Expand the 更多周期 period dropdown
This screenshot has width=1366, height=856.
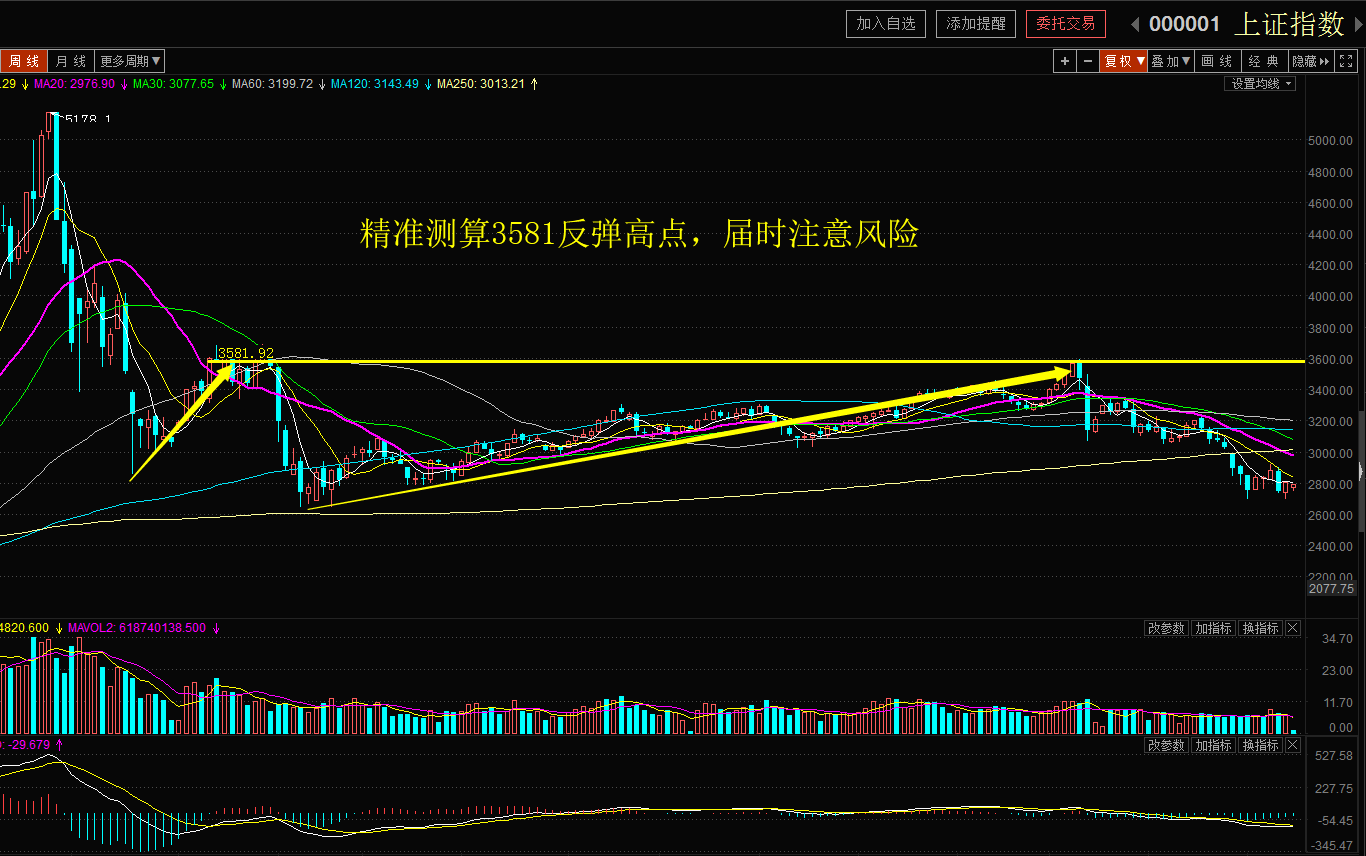click(x=131, y=61)
